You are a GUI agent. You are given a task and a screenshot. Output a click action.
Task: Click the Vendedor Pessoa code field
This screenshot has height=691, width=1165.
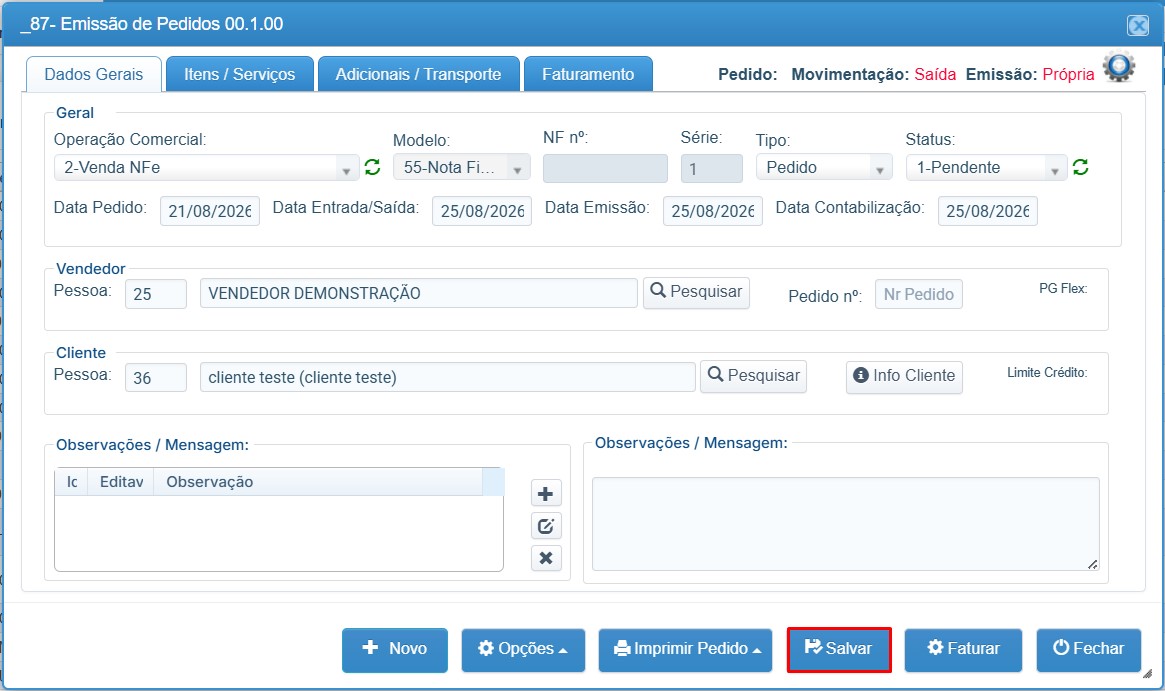(x=155, y=294)
